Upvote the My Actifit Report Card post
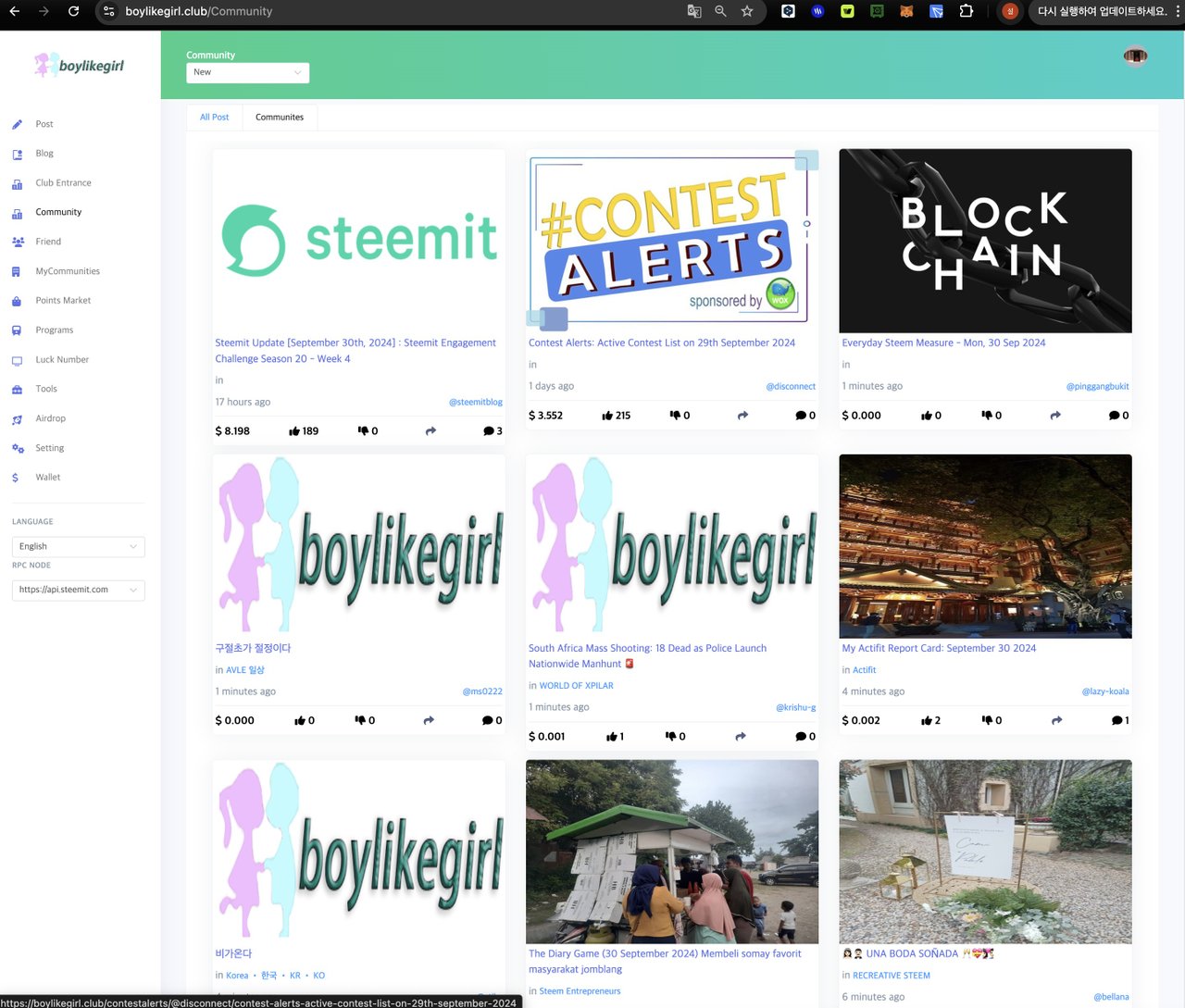Image resolution: width=1185 pixels, height=1008 pixels. [927, 720]
